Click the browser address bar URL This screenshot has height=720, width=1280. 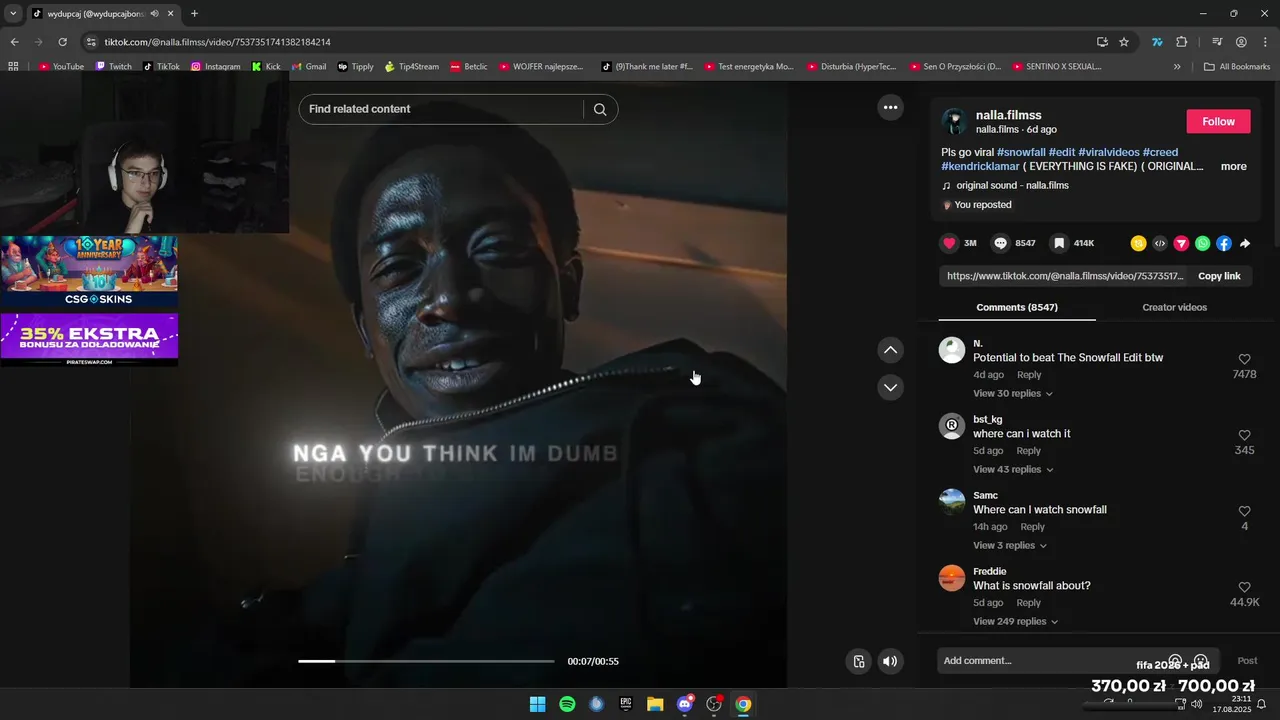(x=218, y=42)
